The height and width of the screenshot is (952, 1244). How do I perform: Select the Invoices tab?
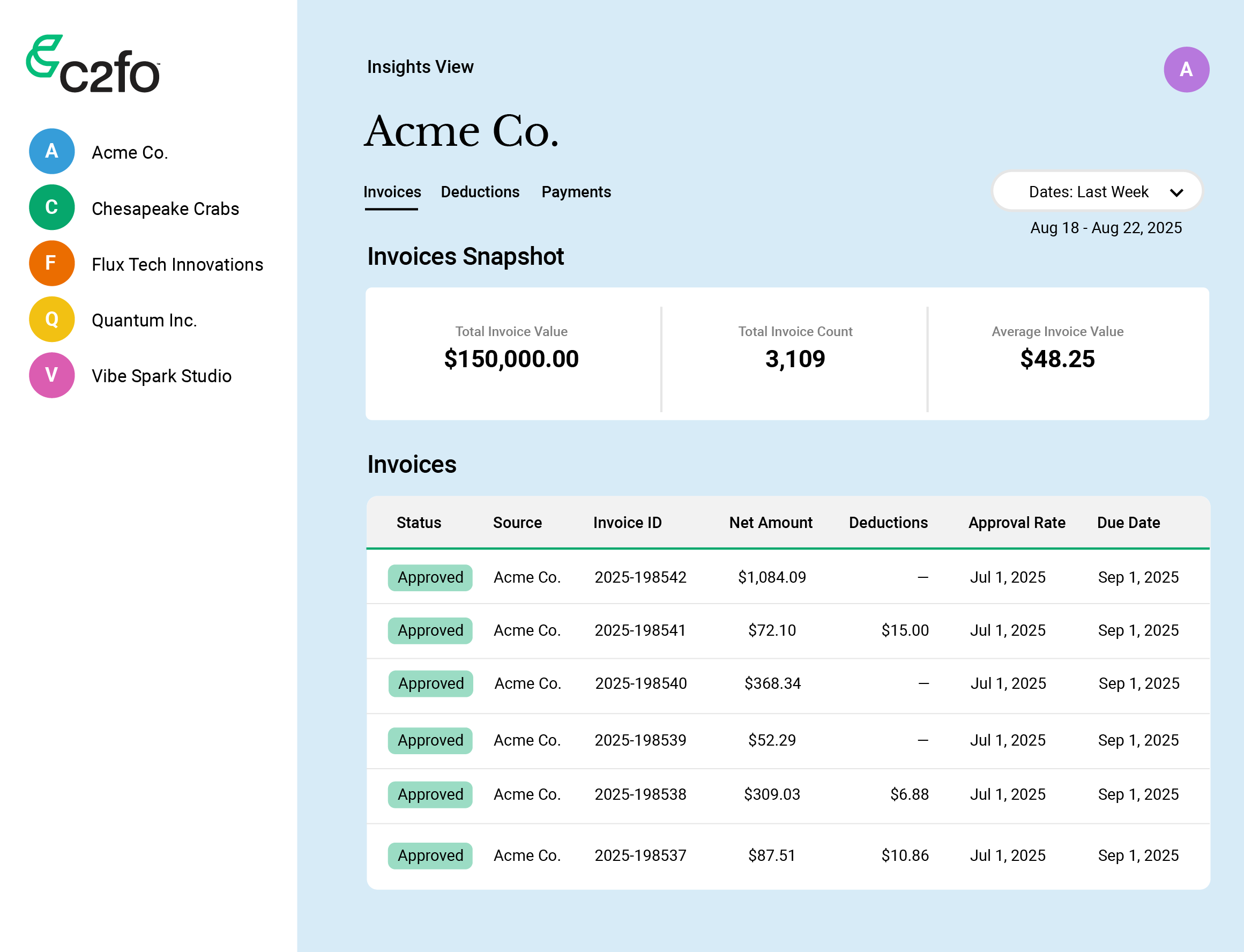click(x=392, y=192)
